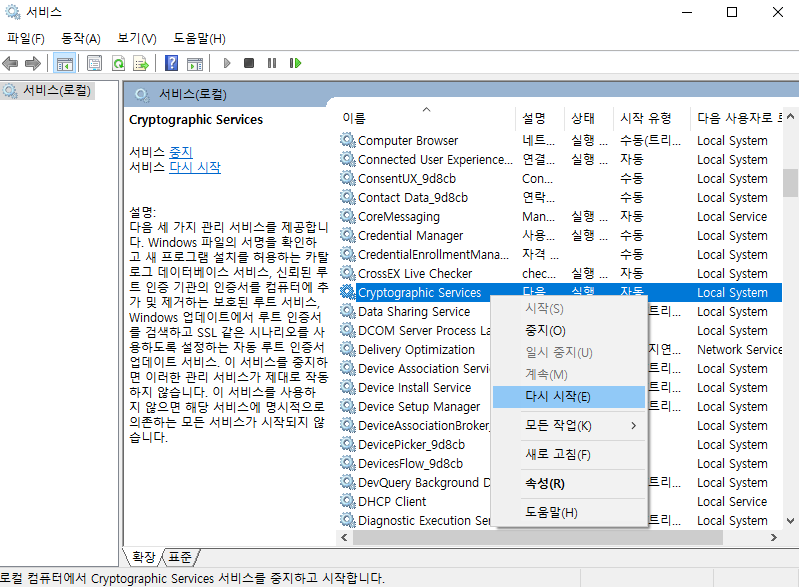Click gear icon of DHCP Client service
The width and height of the screenshot is (799, 587).
pos(348,501)
